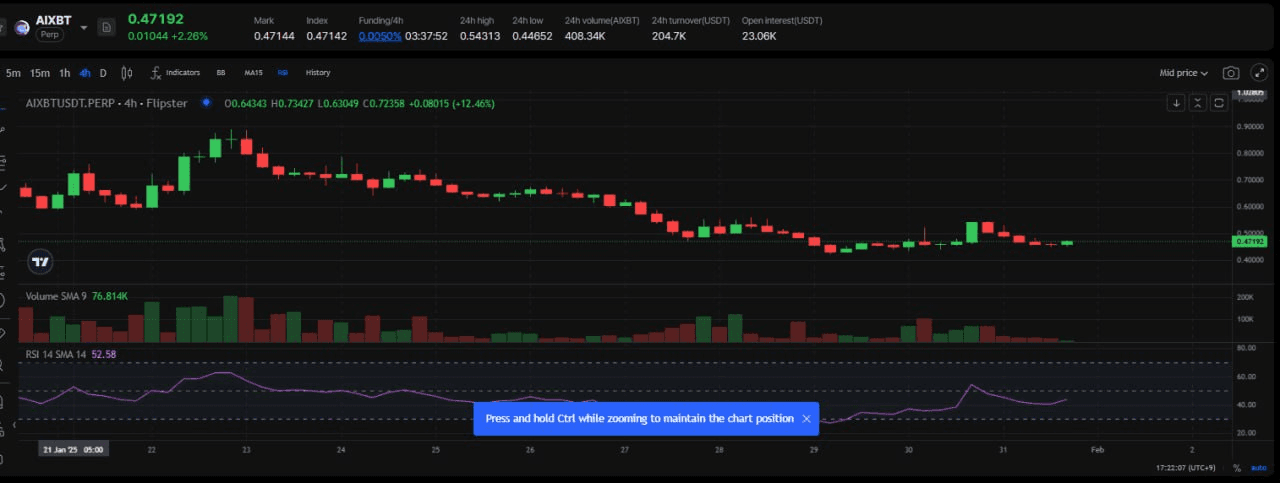Expand the chart to fullscreen

coord(1259,73)
